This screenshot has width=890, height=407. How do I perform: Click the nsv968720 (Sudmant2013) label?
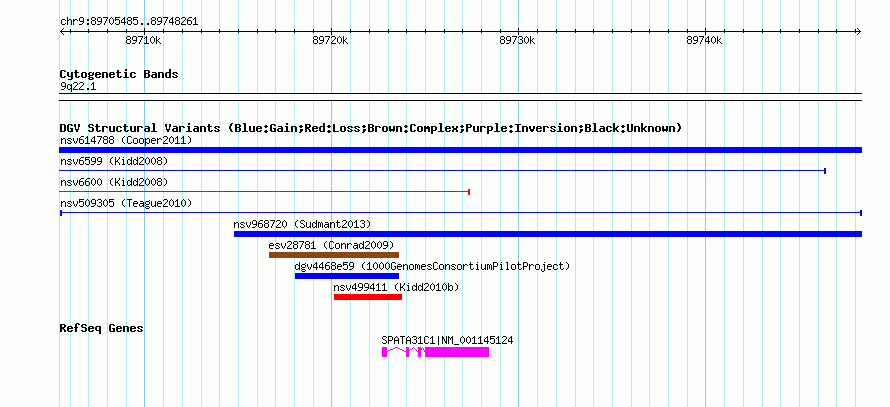point(302,224)
